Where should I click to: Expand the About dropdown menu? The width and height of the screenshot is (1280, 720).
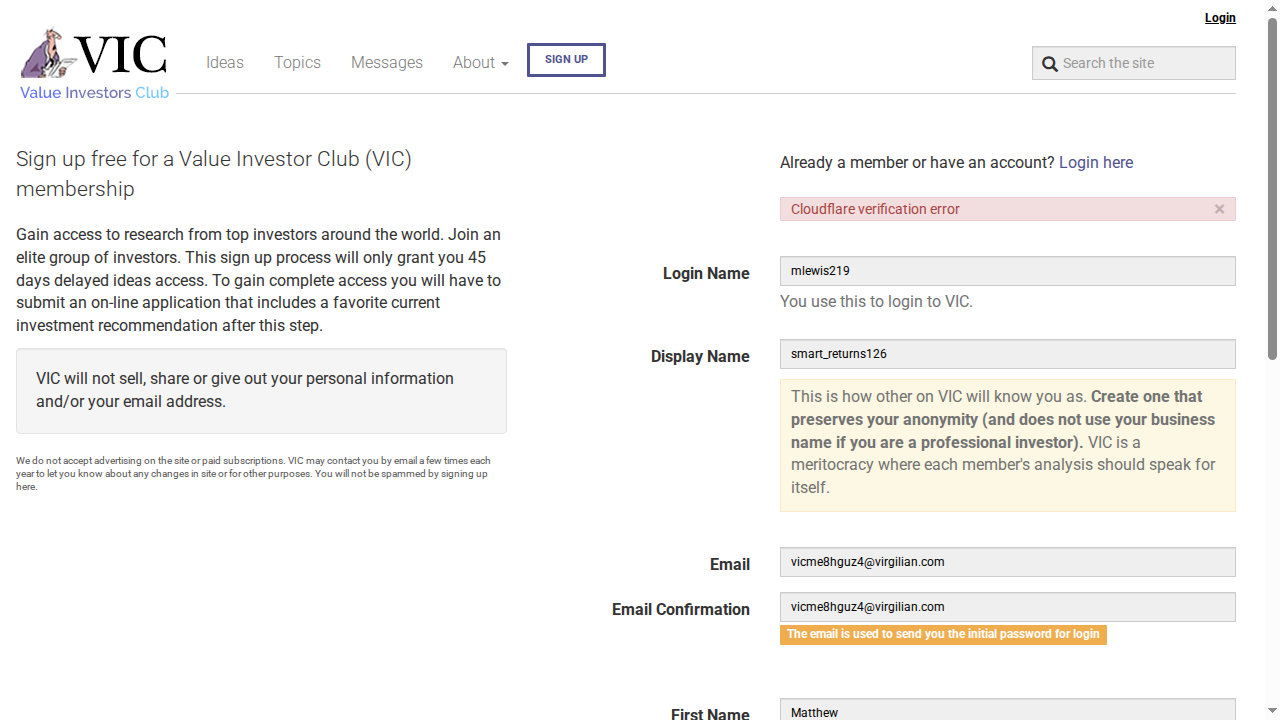(x=480, y=62)
